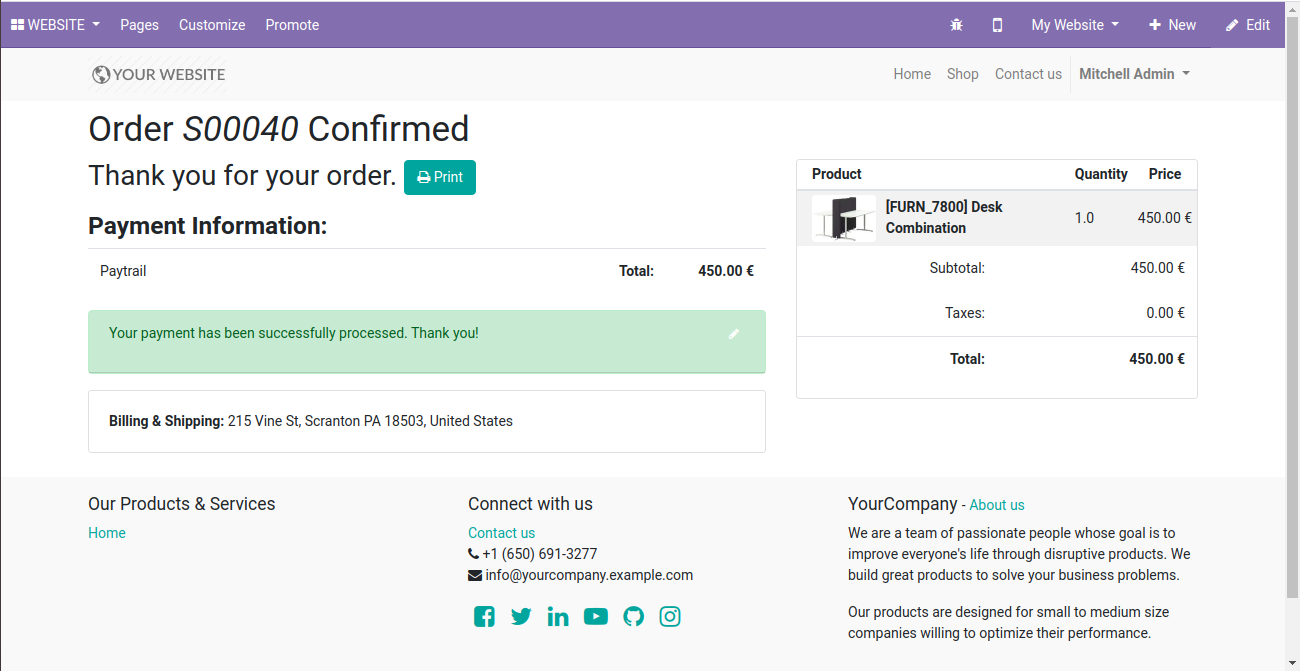Click the Desk Combination product thumbnail

tap(843, 218)
